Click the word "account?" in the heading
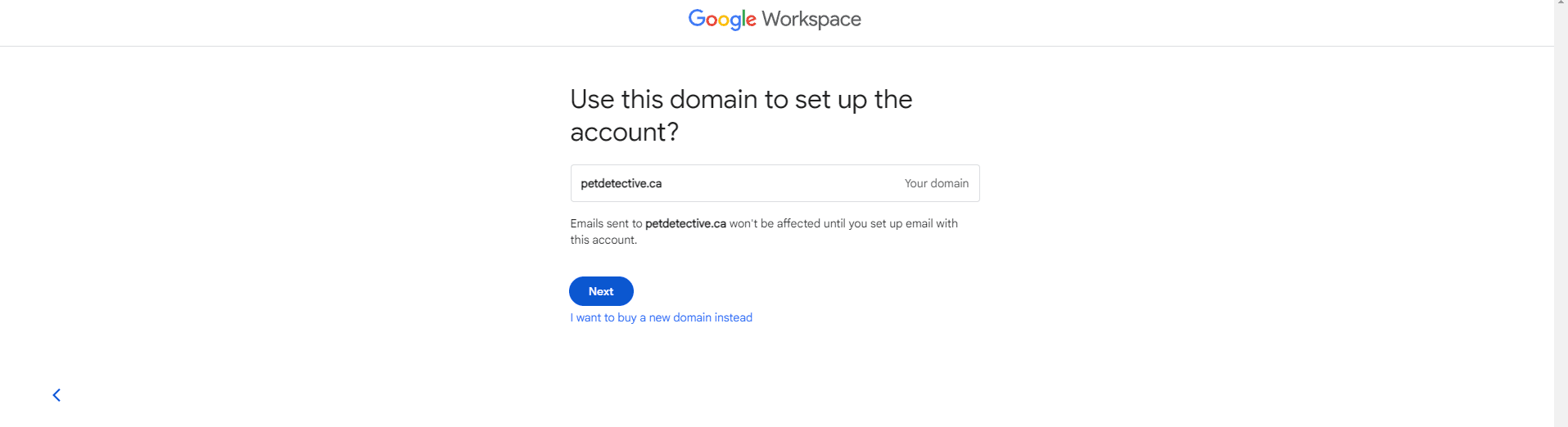The width and height of the screenshot is (1568, 427). 624,133
